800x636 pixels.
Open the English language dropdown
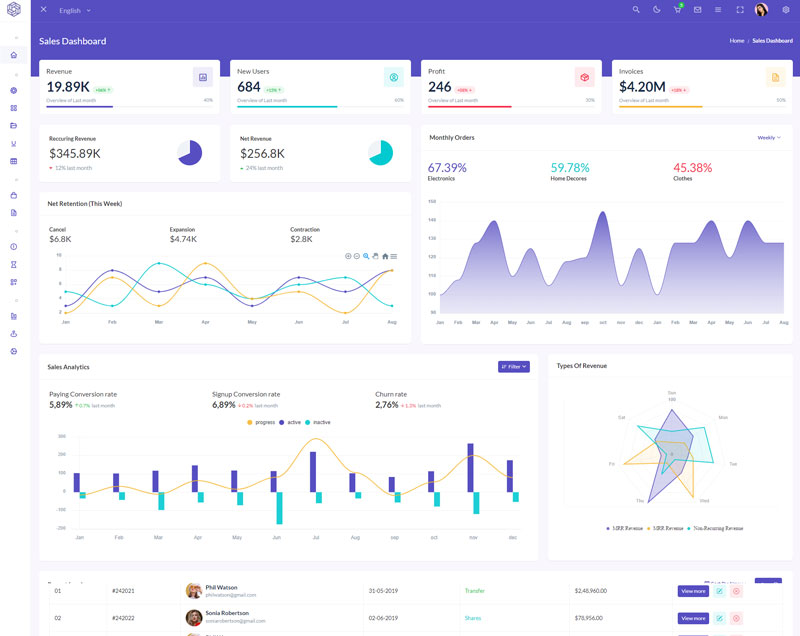coord(74,10)
